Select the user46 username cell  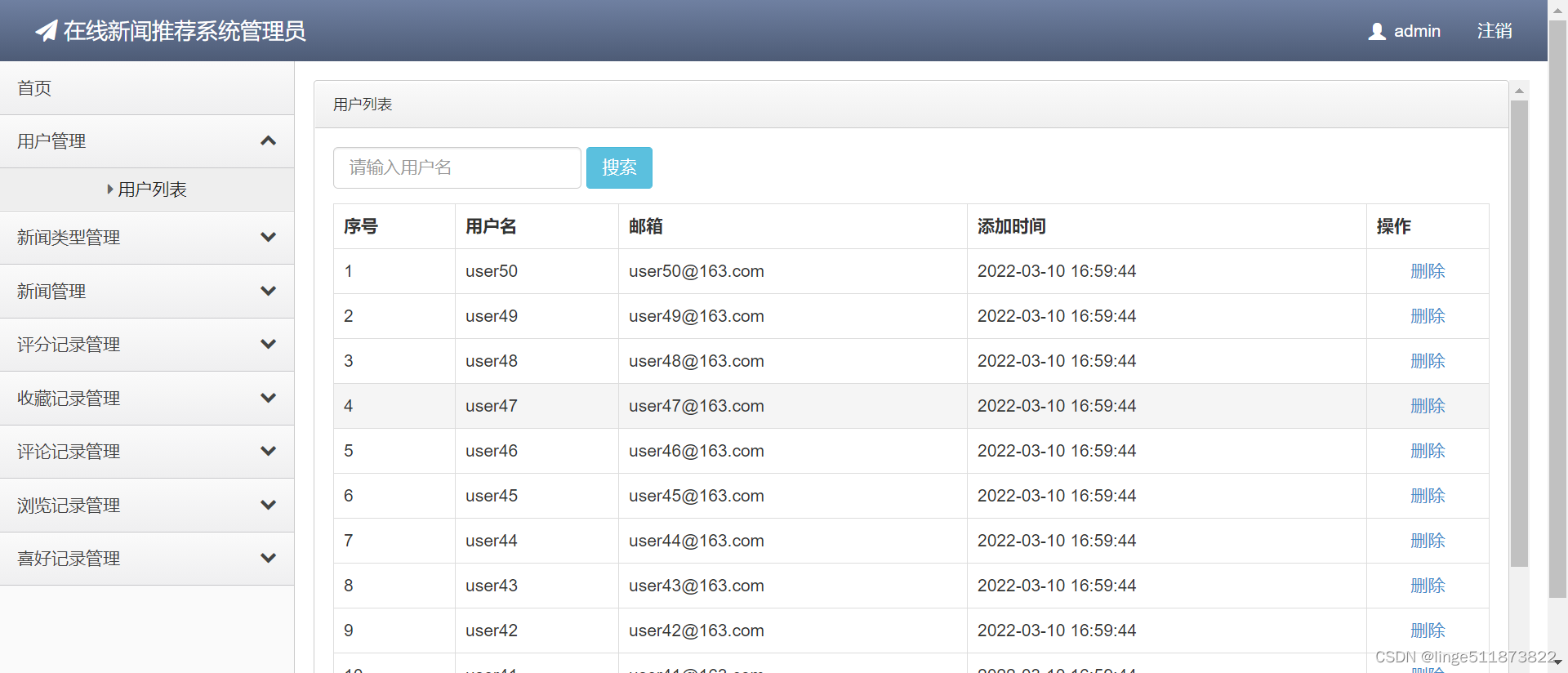click(537, 451)
